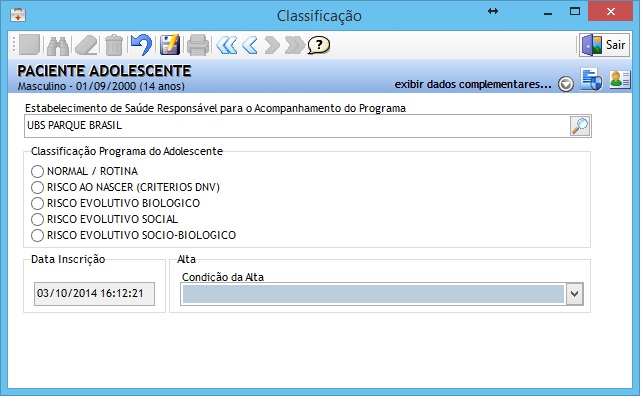Image resolution: width=643 pixels, height=396 pixels.
Task: Click magnifier to search health establishment
Action: tap(580, 126)
